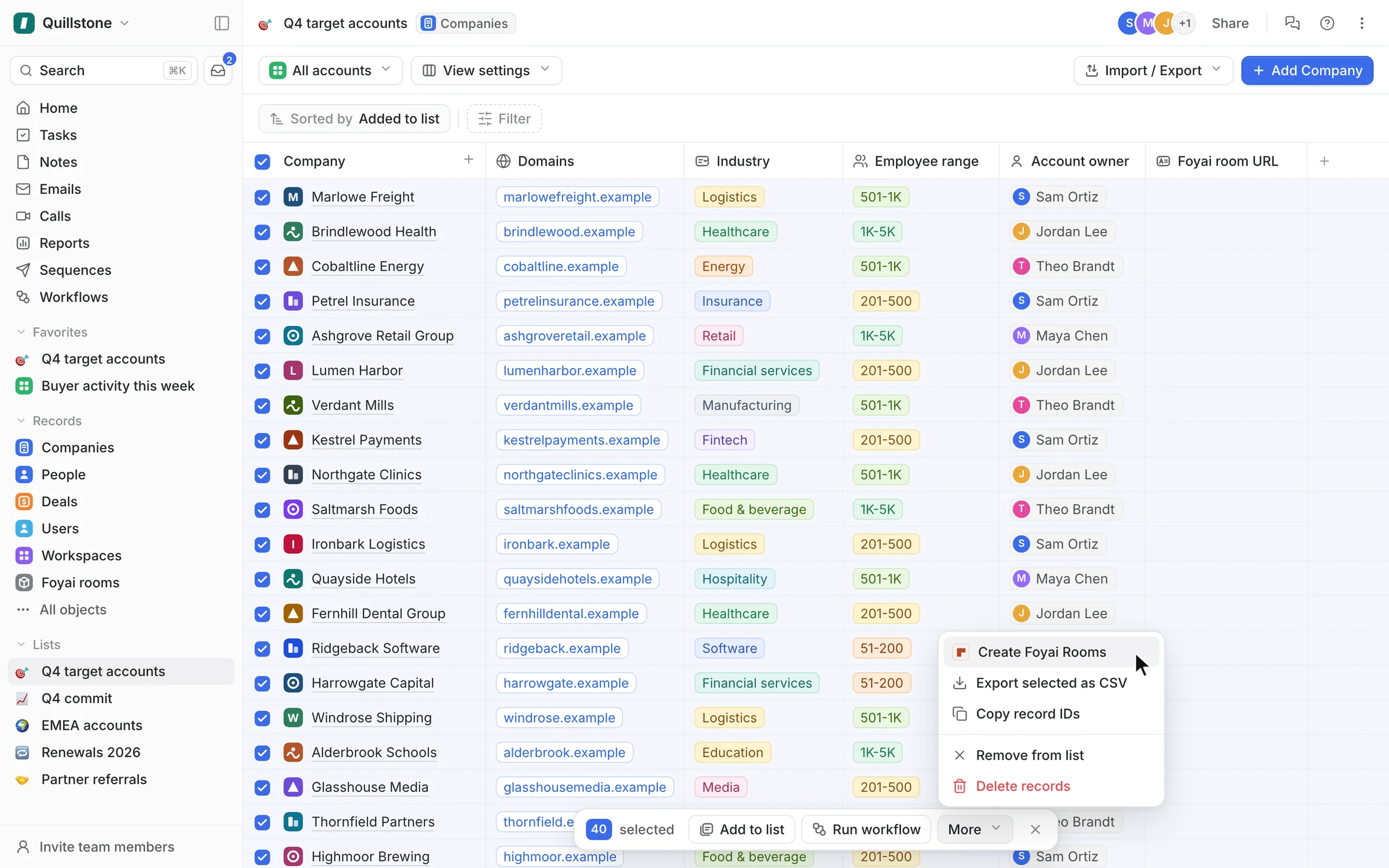Choose Copy record IDs
This screenshot has width=1389, height=868.
pos(1051,713)
